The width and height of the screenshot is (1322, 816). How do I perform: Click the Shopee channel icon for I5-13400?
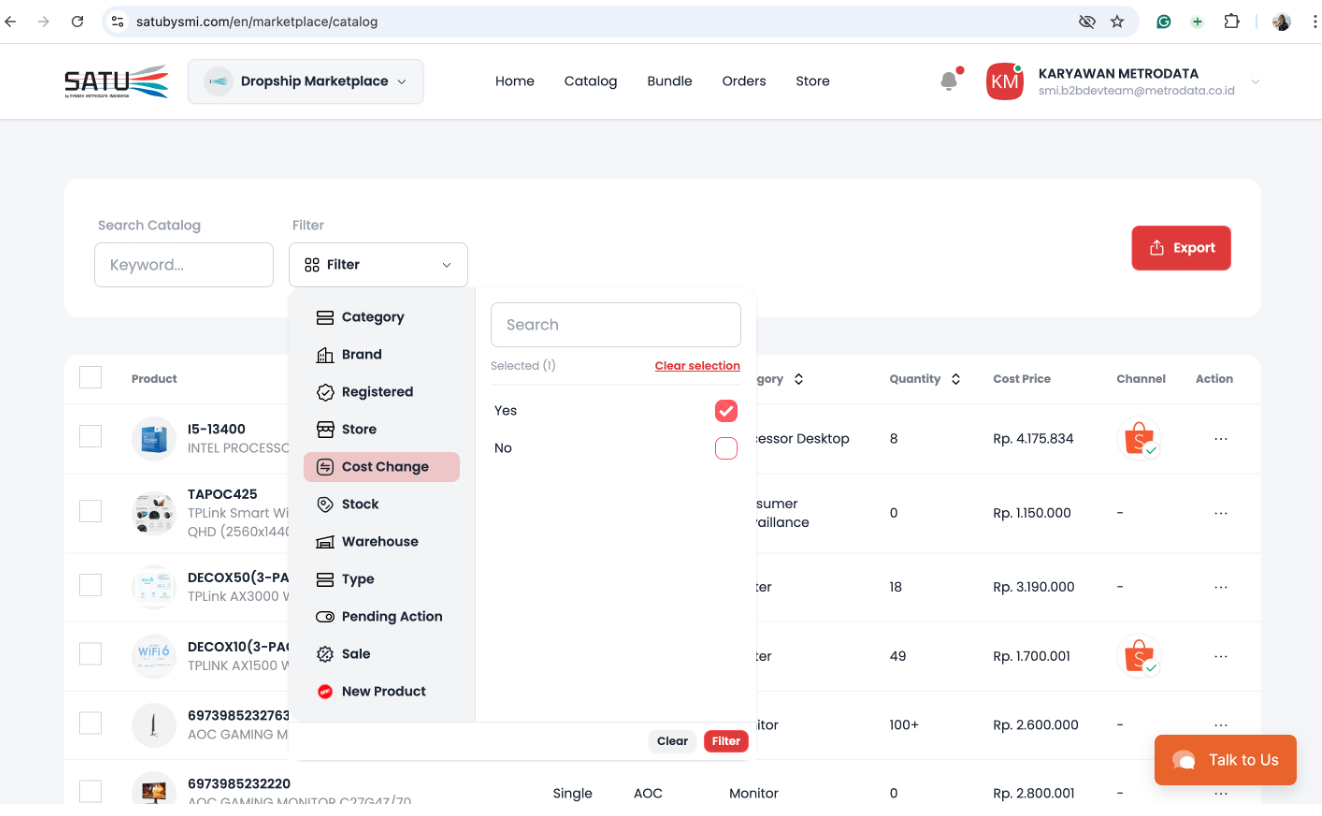(x=1138, y=438)
